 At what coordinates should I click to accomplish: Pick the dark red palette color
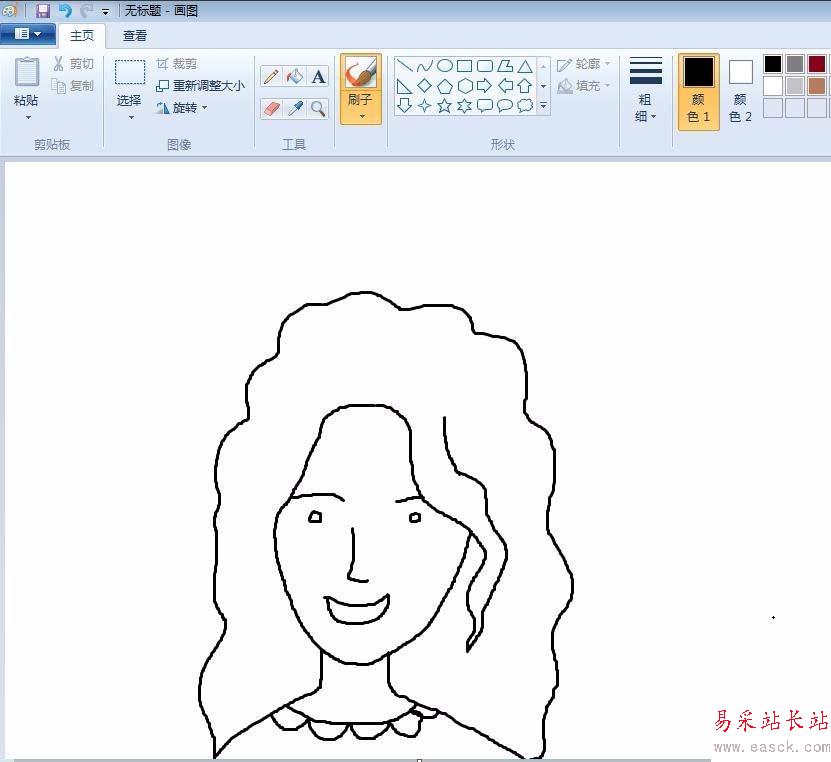point(817,64)
